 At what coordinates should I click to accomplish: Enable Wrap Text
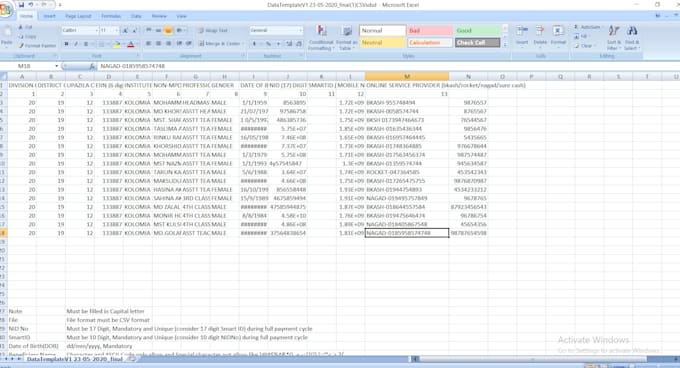(213, 30)
